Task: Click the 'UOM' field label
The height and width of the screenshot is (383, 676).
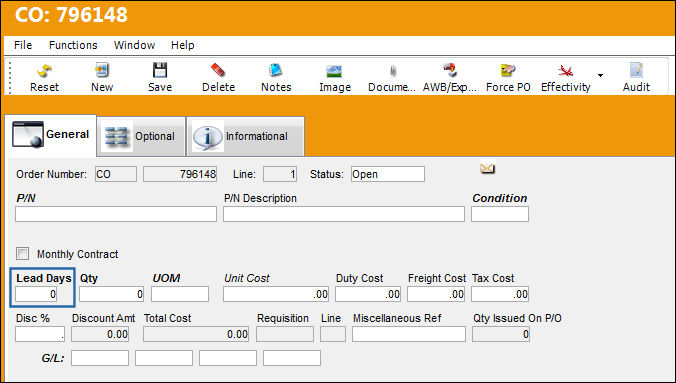Action: click(166, 278)
